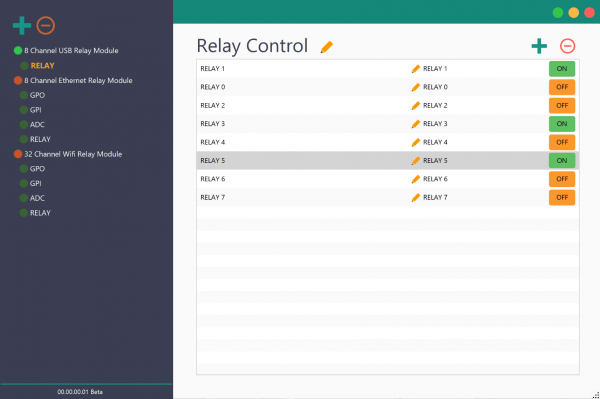
Task: Click yellow window control circle
Action: pyautogui.click(x=574, y=13)
